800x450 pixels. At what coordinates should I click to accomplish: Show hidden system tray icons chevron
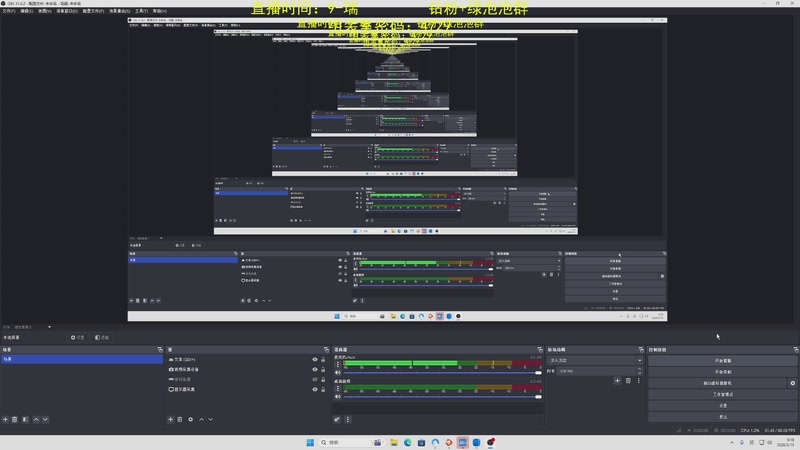(x=732, y=442)
